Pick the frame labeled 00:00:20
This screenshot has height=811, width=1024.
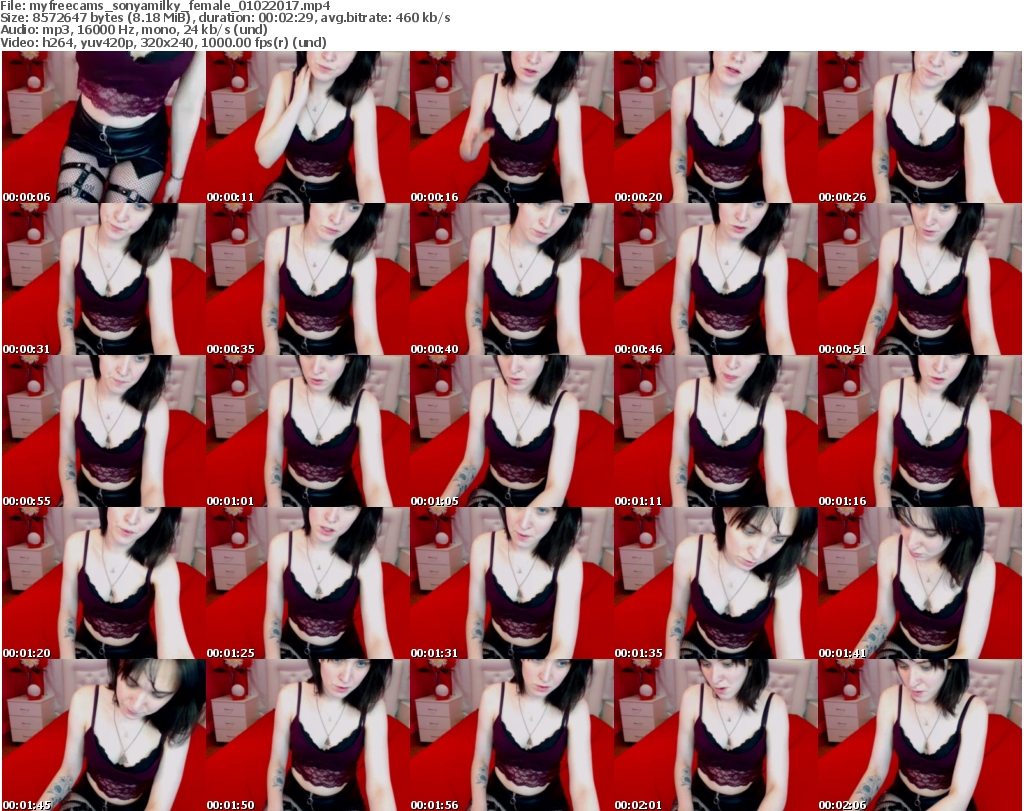(x=715, y=127)
